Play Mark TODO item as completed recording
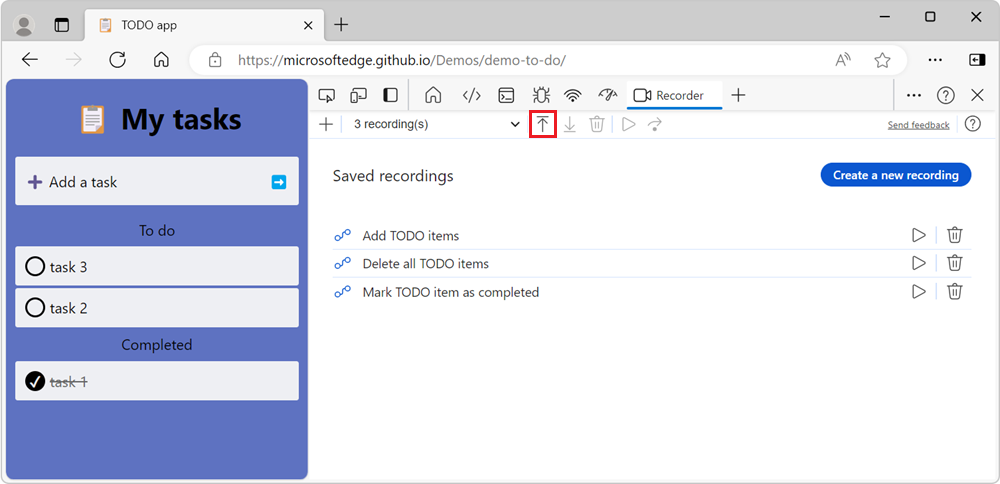 pos(918,291)
